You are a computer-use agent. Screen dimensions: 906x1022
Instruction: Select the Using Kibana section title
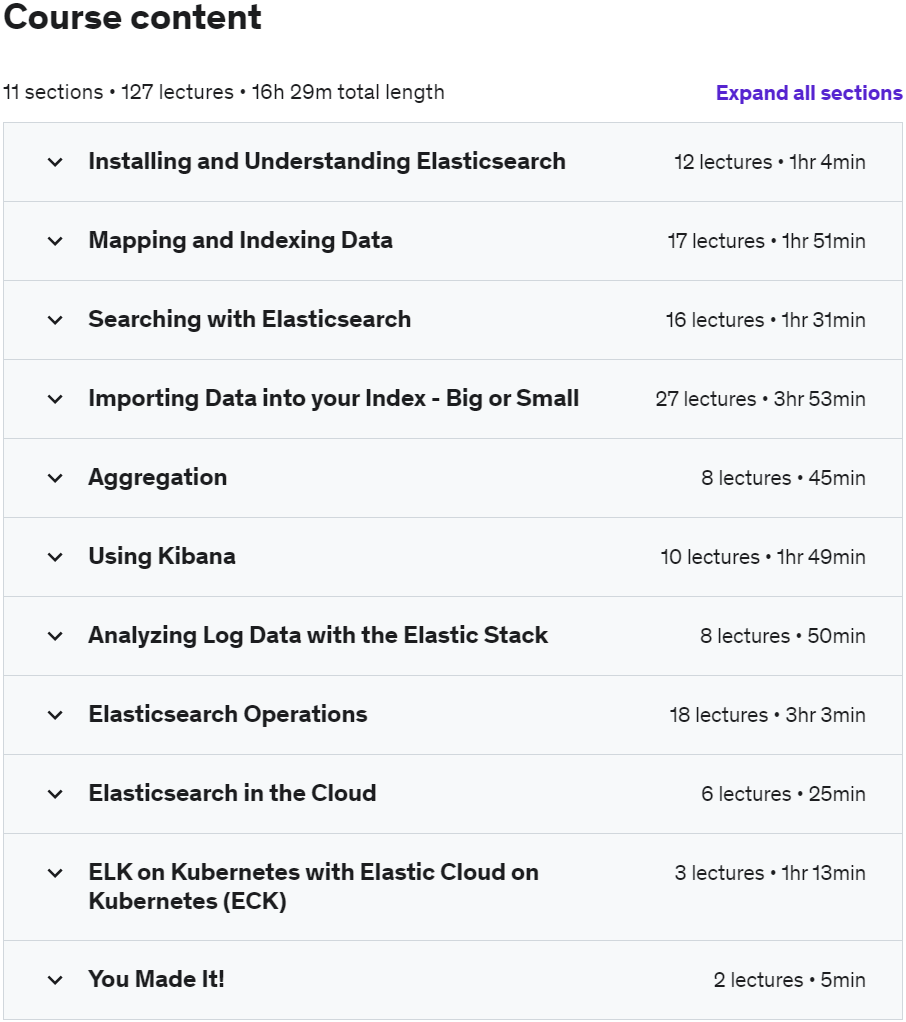click(162, 557)
